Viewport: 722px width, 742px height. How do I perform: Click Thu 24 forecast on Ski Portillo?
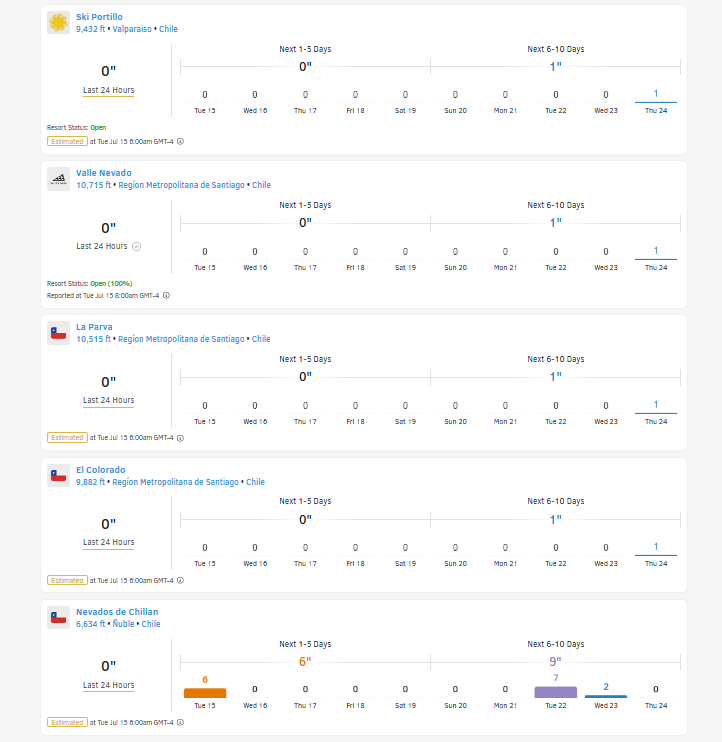(x=656, y=102)
